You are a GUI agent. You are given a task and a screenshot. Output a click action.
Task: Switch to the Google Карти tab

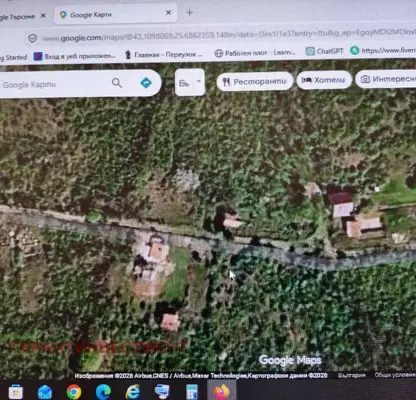click(x=114, y=14)
